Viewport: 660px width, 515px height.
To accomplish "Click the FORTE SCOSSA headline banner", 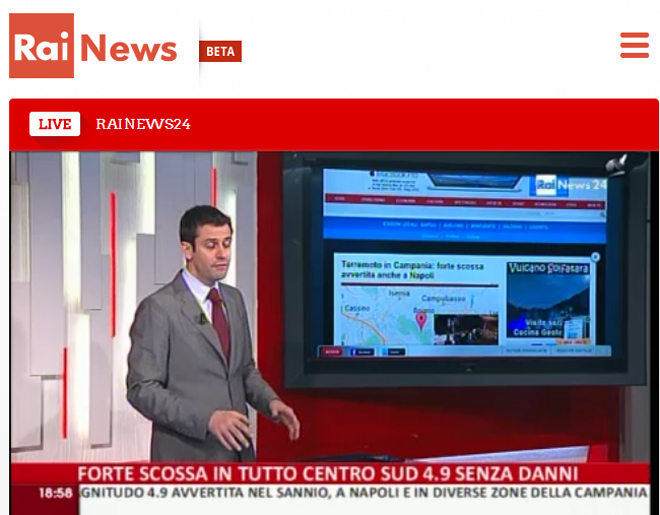I will (x=328, y=473).
